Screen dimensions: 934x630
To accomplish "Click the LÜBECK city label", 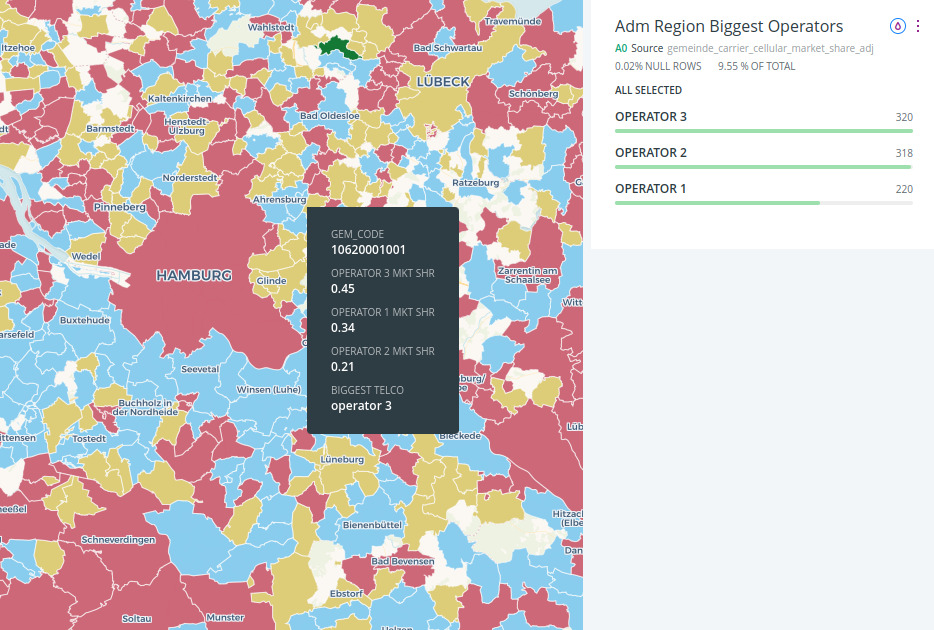I will pyautogui.click(x=440, y=81).
